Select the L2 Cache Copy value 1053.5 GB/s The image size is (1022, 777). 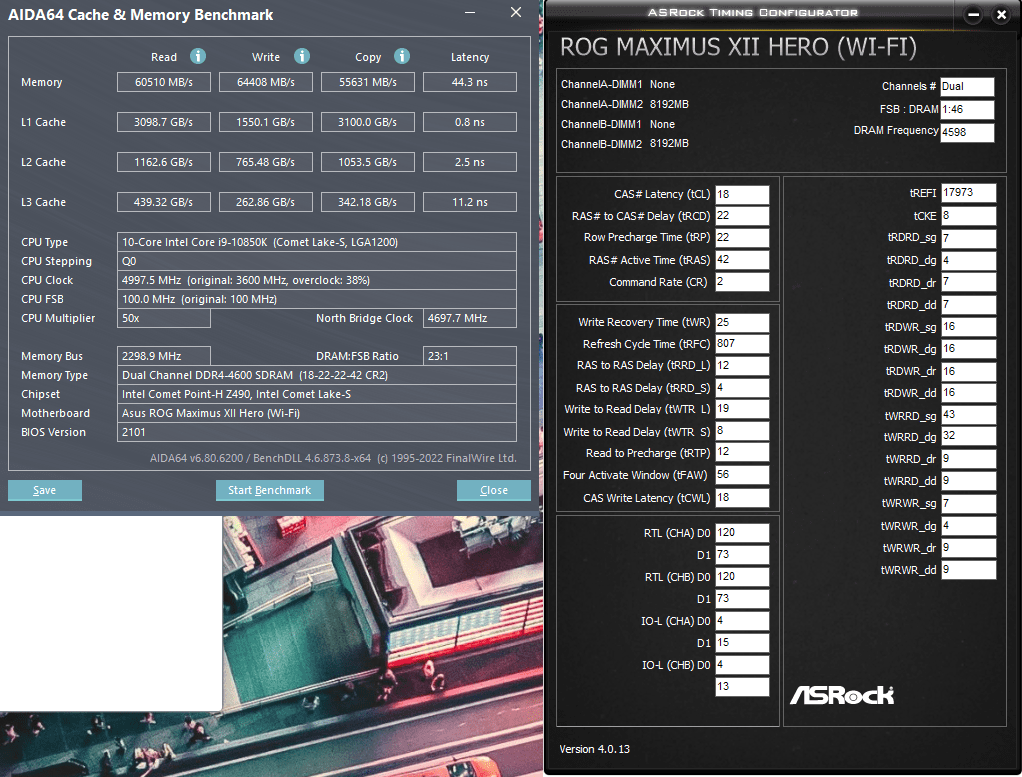368,162
